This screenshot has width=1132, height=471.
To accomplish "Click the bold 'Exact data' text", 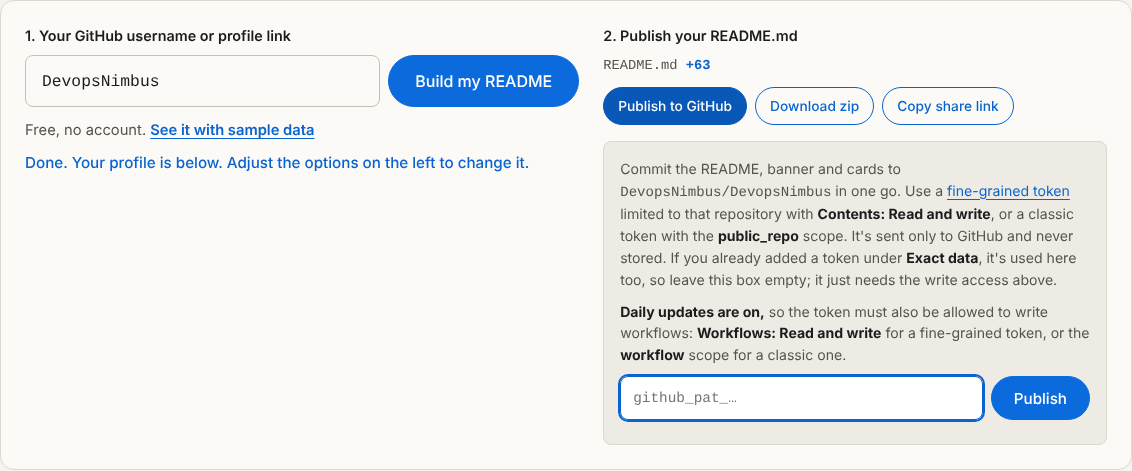I will coord(941,259).
